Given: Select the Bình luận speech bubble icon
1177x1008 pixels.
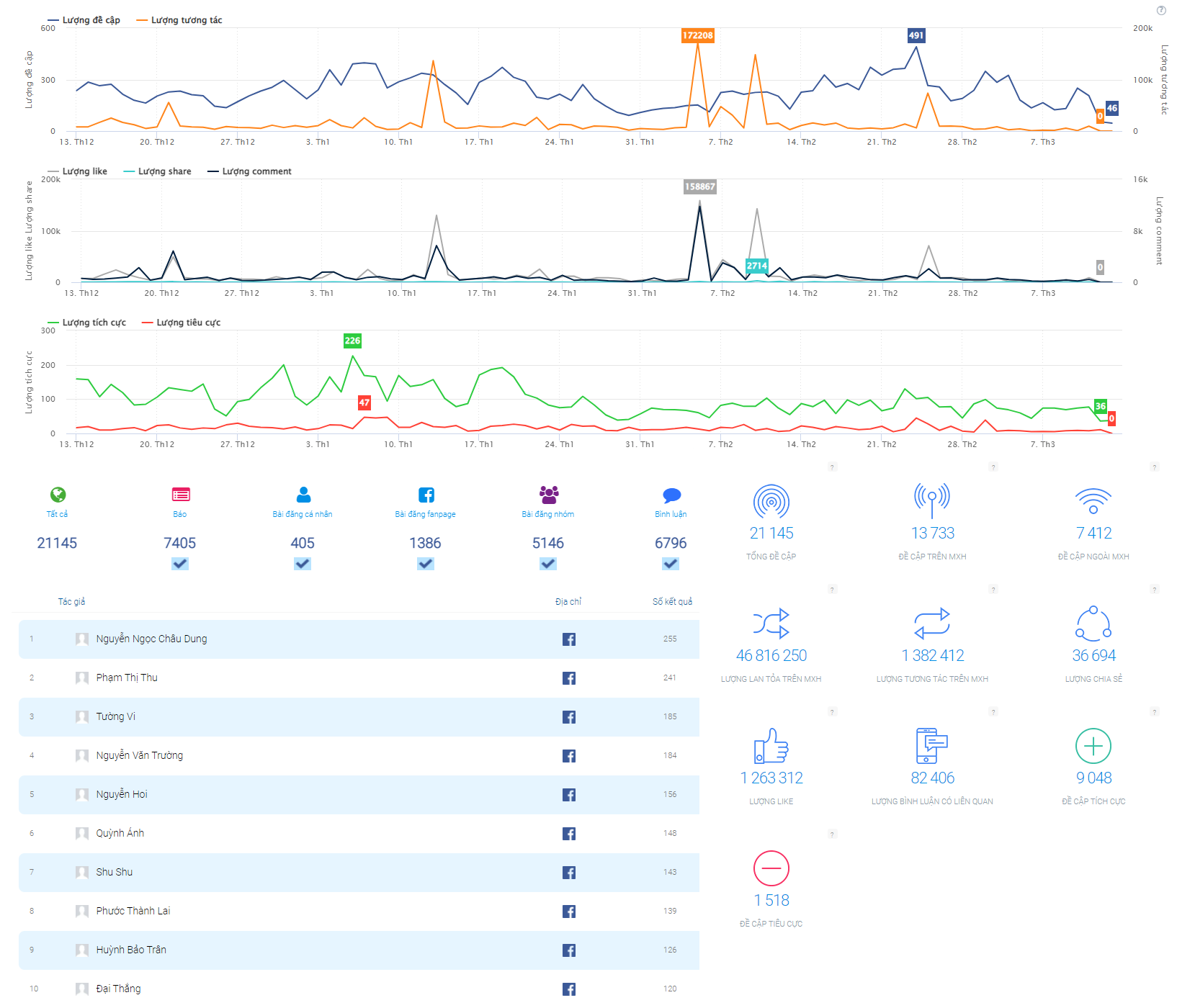Looking at the screenshot, I should [x=671, y=495].
